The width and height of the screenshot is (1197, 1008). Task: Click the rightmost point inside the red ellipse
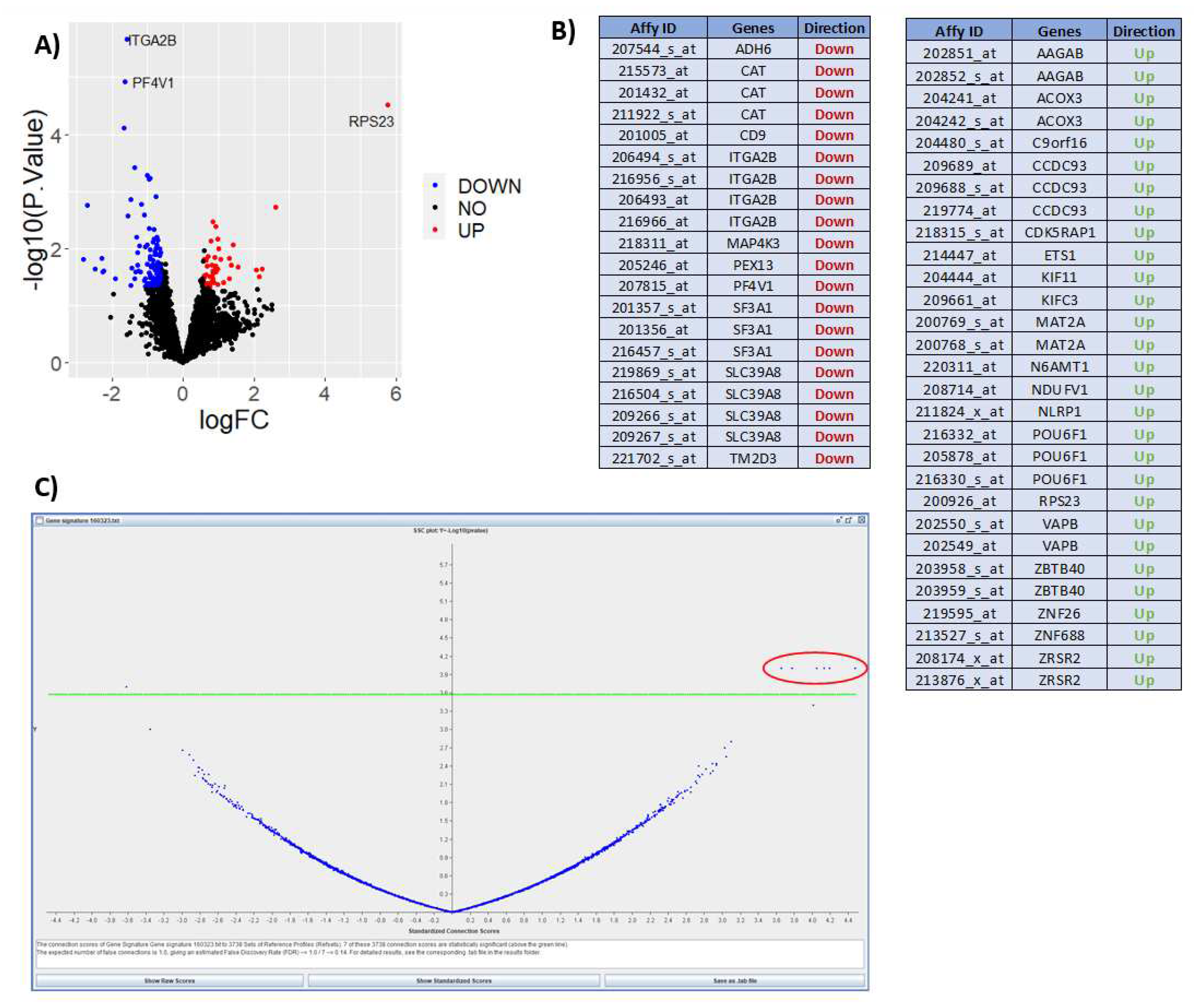(855, 668)
